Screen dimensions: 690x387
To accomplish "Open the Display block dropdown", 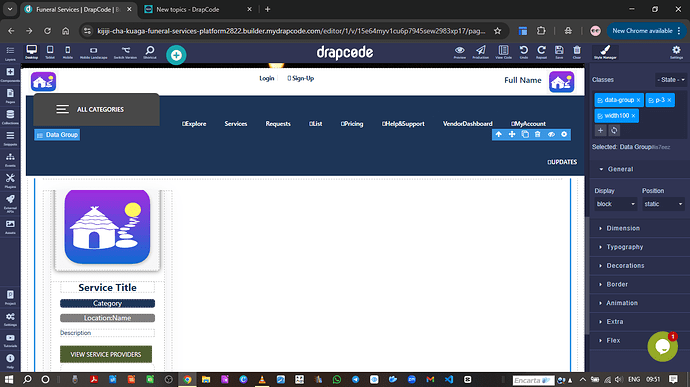I will coord(615,204).
